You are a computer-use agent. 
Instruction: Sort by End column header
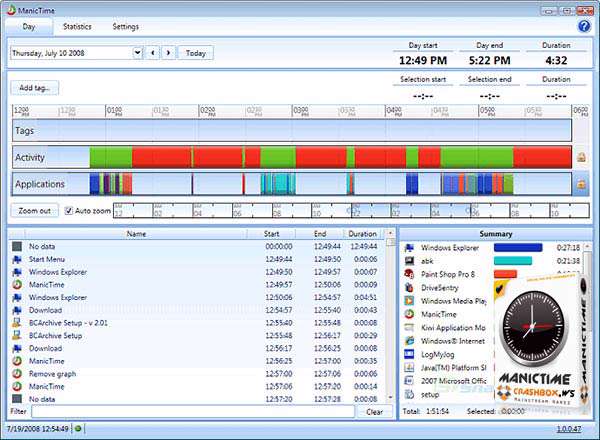pyautogui.click(x=320, y=234)
